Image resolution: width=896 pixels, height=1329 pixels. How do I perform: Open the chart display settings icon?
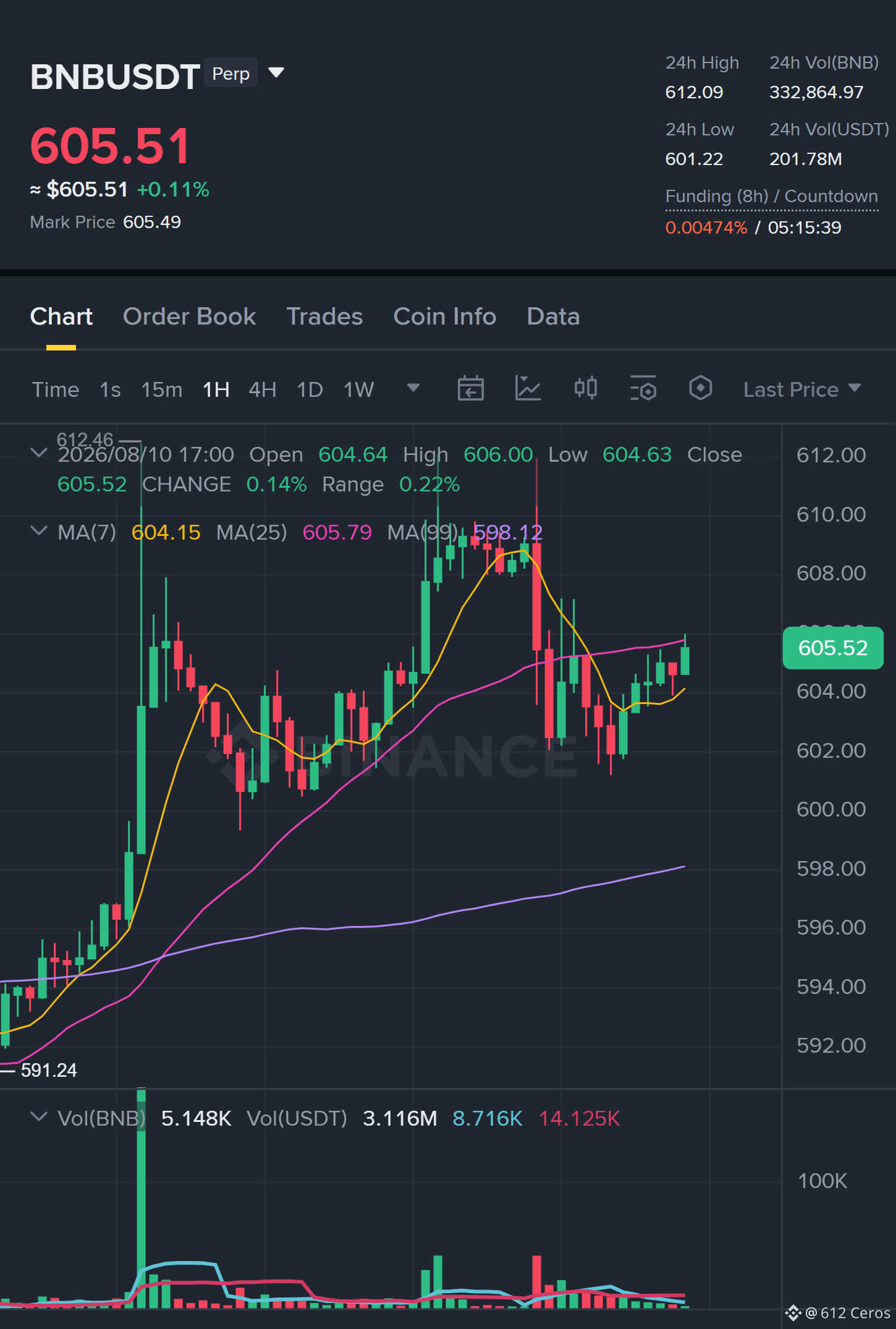coord(643,388)
